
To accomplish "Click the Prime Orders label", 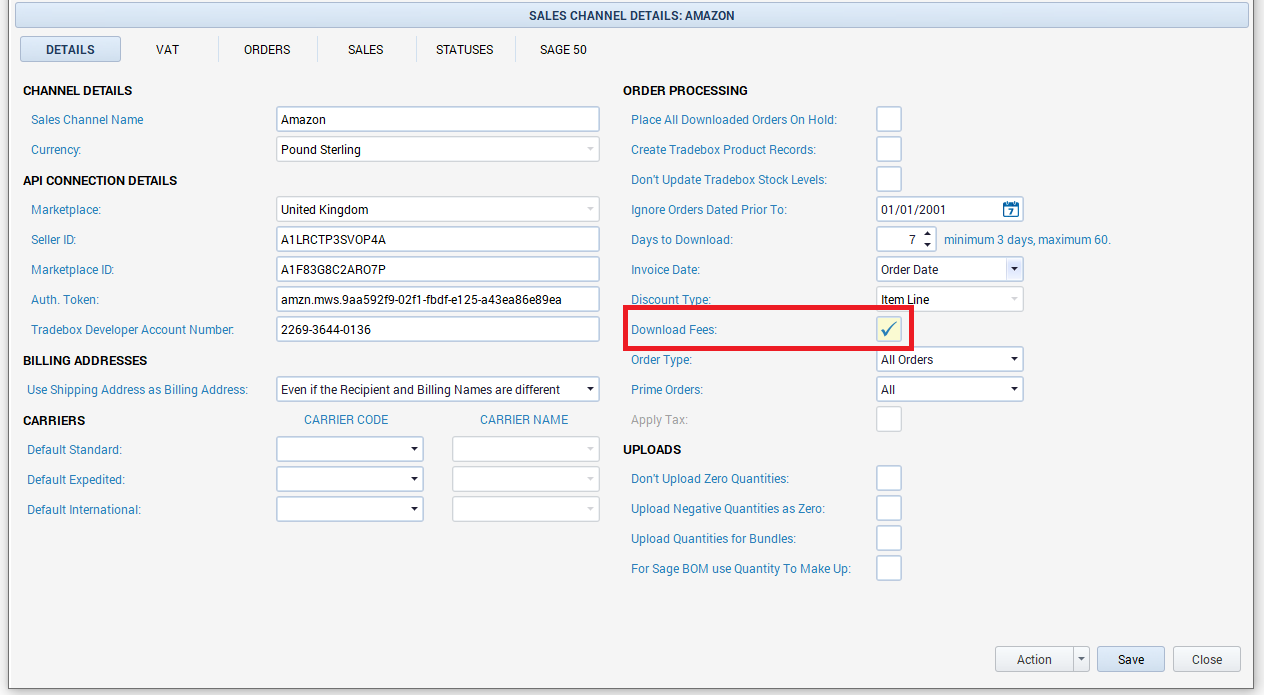I will pyautogui.click(x=667, y=390).
